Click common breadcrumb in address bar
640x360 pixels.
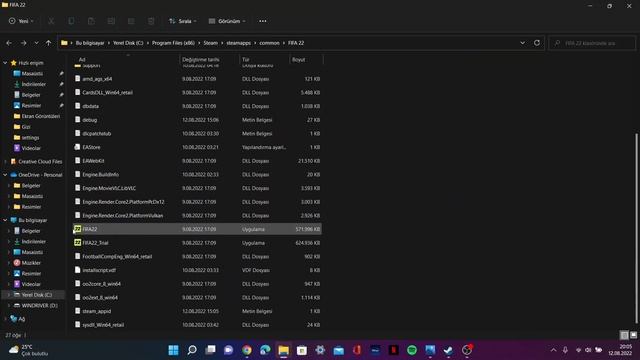[x=269, y=43]
